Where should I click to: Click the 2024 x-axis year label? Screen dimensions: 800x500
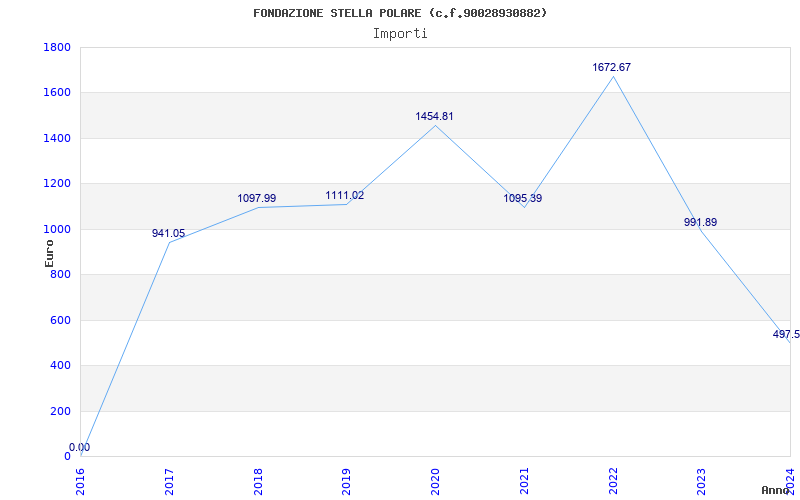790,481
